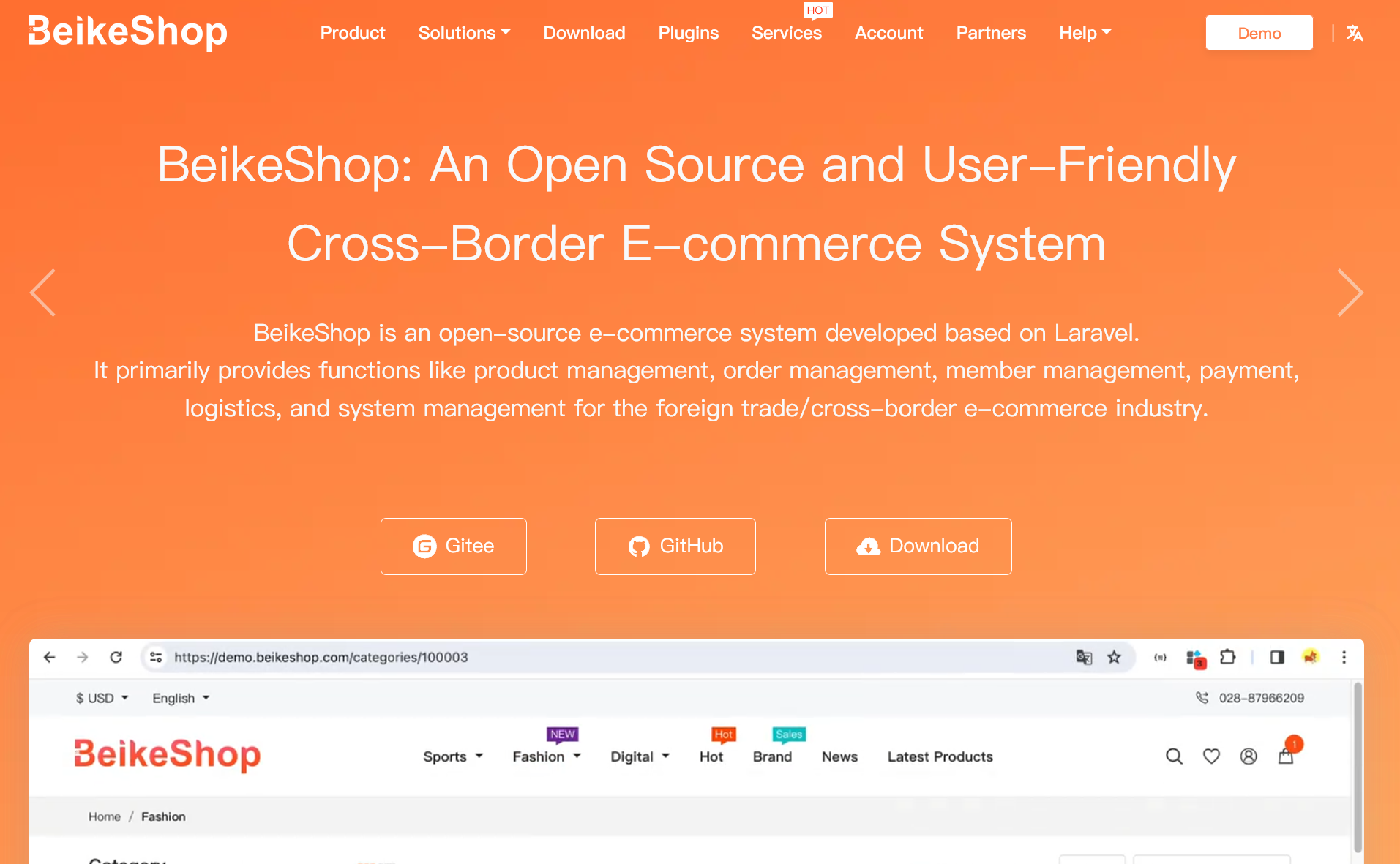
Task: Click the user account icon in shop
Action: [1249, 756]
